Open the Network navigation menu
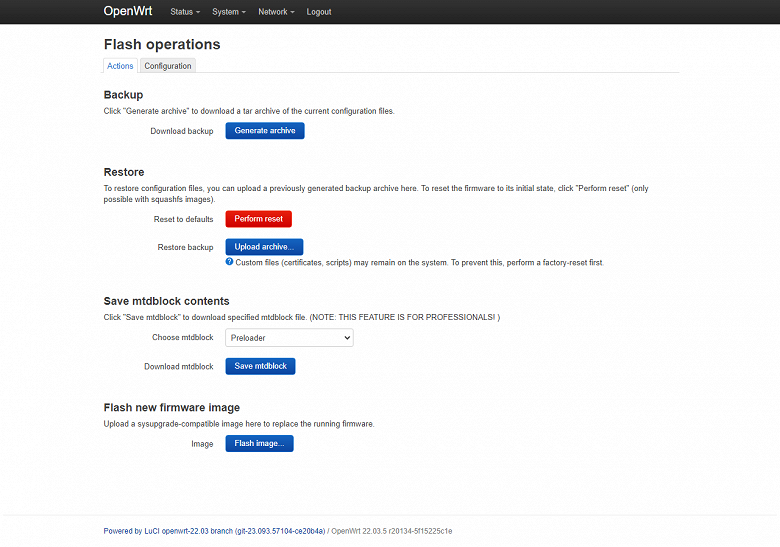The image size is (780, 547). click(x=276, y=12)
